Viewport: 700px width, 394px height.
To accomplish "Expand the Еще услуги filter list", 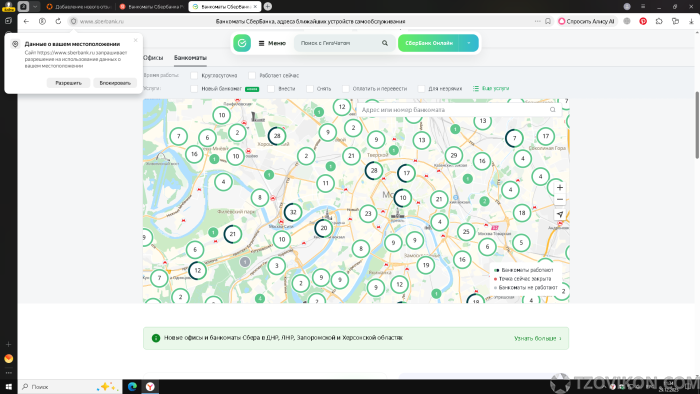I will [491, 88].
